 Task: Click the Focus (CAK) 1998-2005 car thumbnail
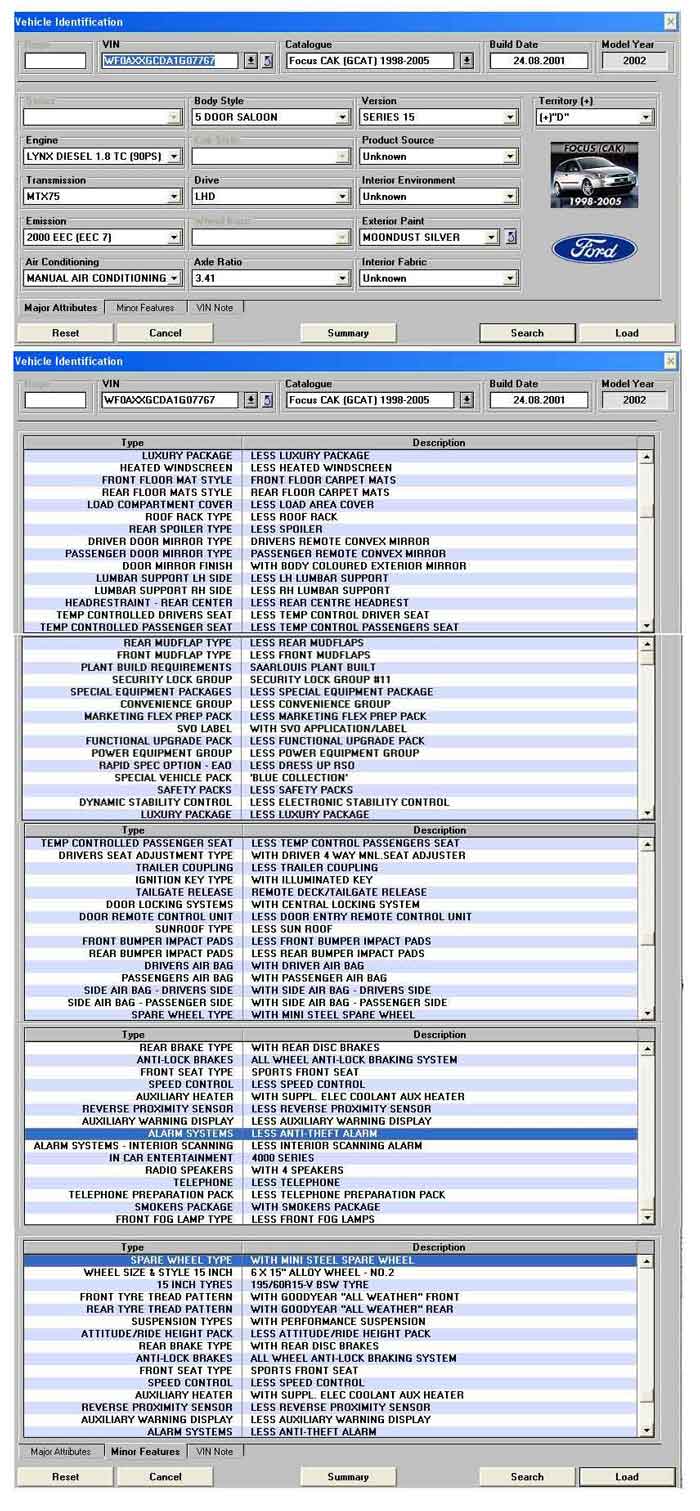click(x=594, y=175)
